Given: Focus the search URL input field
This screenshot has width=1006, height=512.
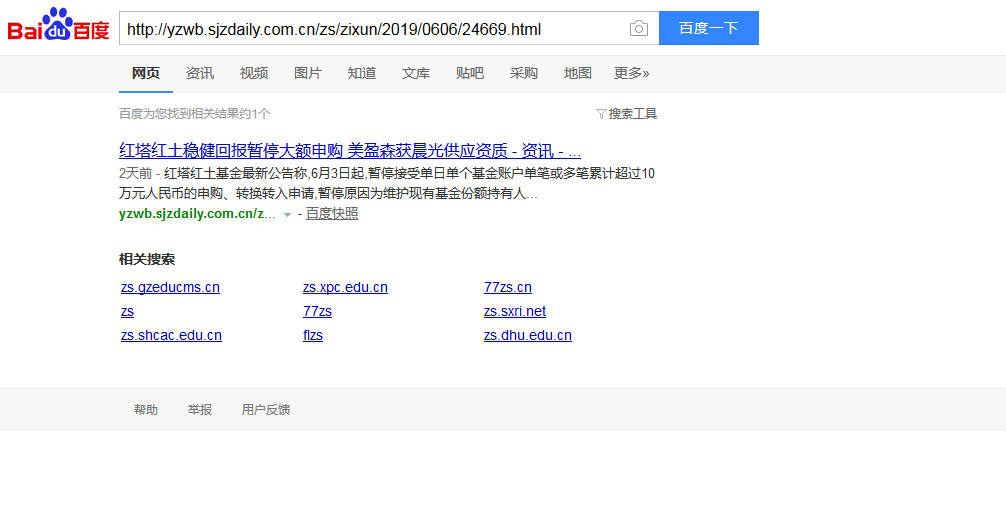Looking at the screenshot, I should click(x=370, y=29).
